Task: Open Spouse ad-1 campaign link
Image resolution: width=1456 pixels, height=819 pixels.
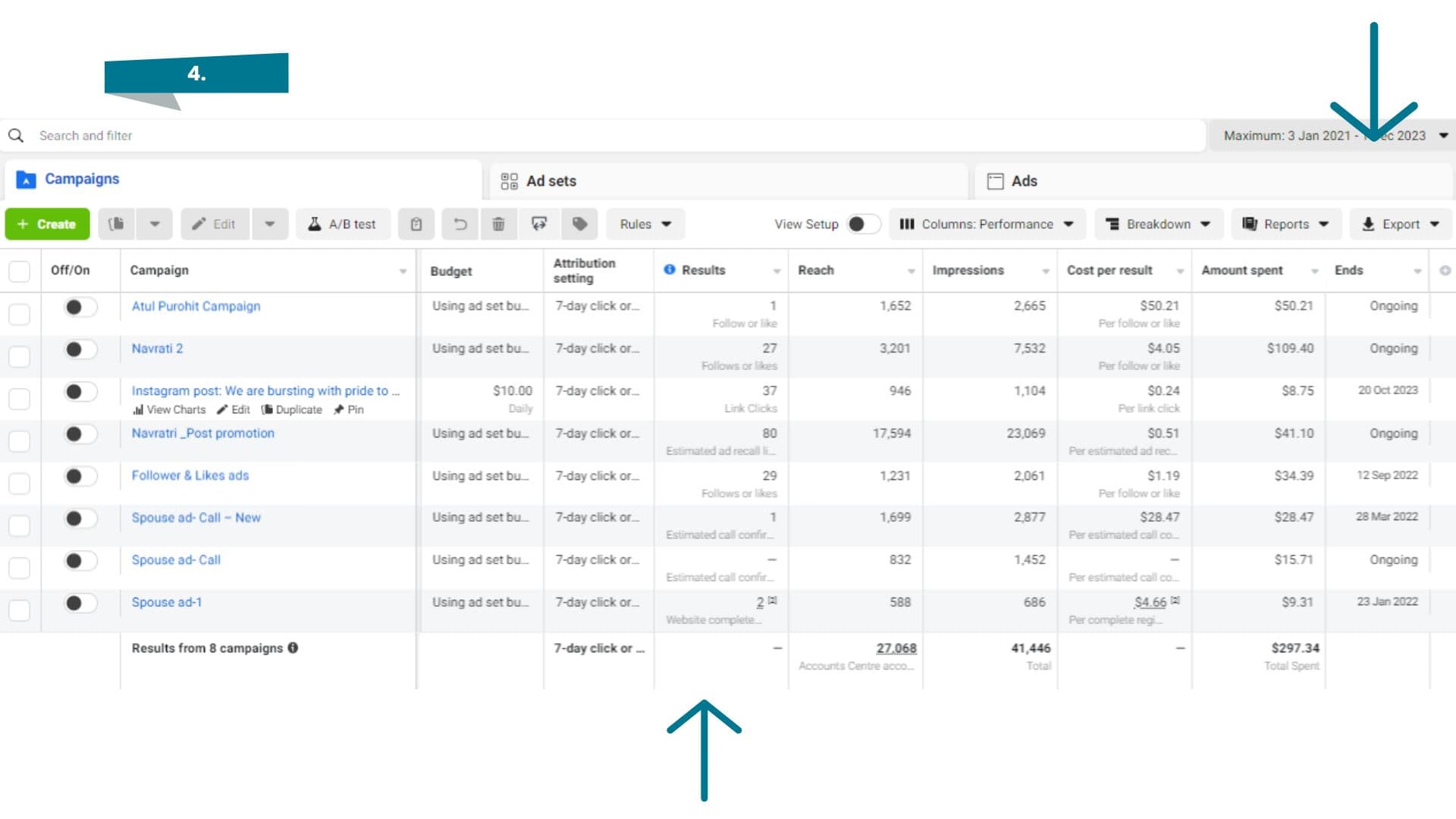Action: pyautogui.click(x=166, y=602)
